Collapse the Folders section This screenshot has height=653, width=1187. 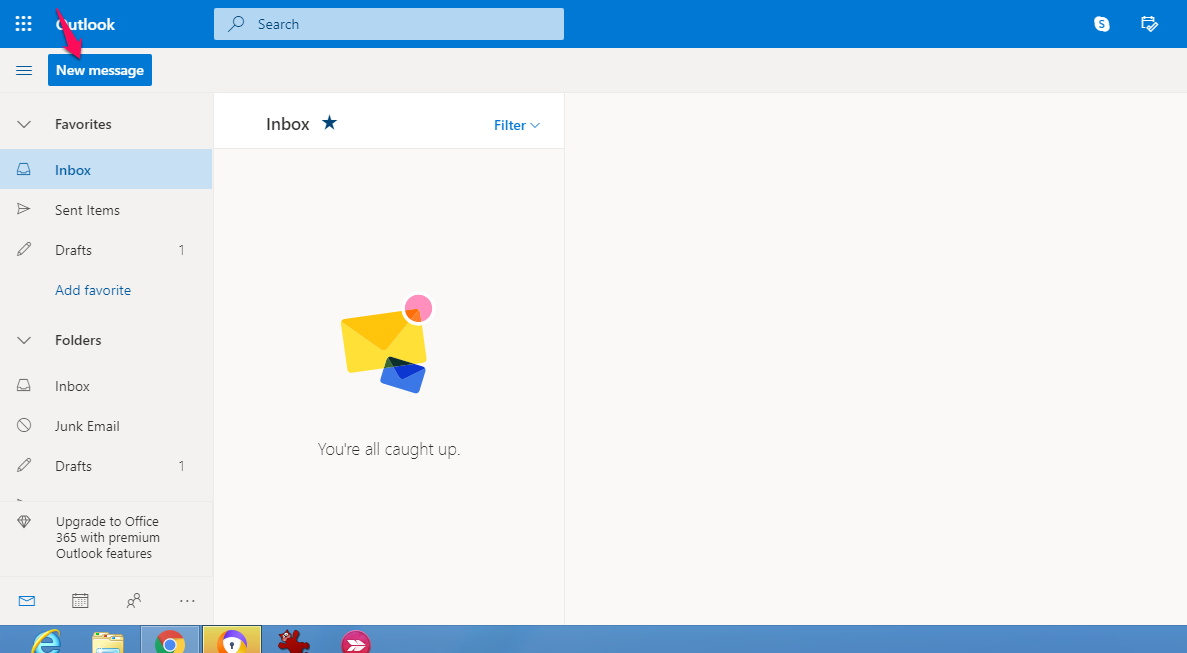coord(23,340)
